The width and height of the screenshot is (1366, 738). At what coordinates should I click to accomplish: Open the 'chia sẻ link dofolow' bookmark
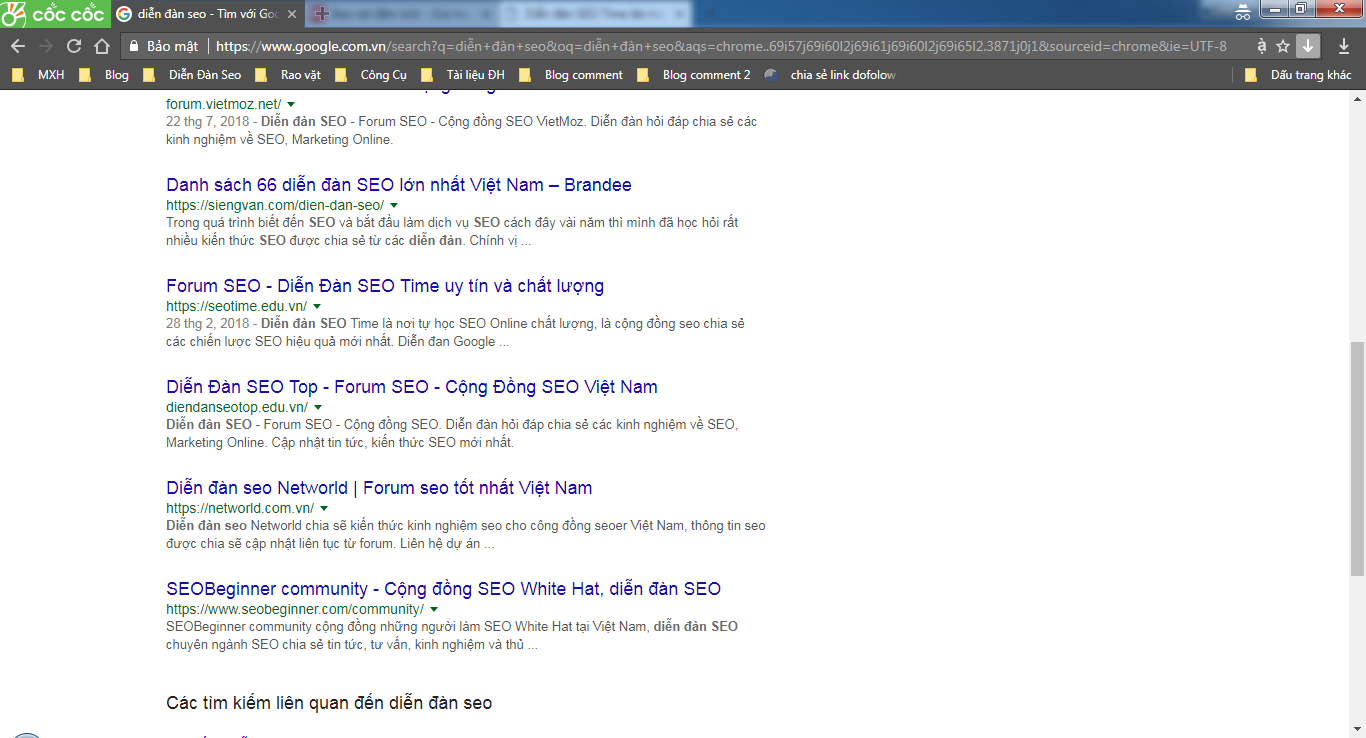830,75
